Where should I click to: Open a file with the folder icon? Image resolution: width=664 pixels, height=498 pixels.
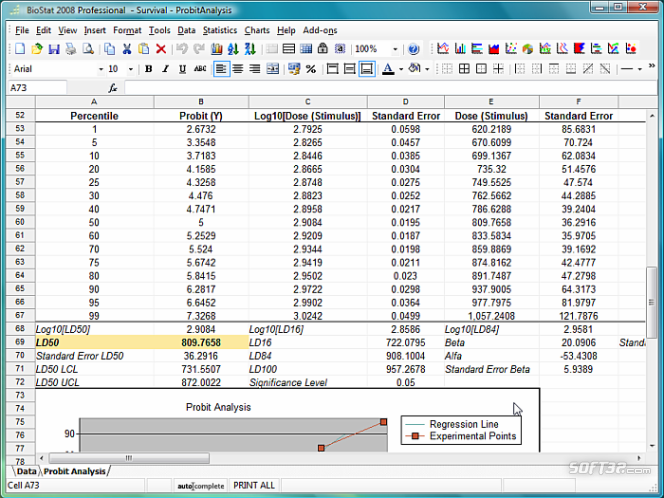click(37, 49)
